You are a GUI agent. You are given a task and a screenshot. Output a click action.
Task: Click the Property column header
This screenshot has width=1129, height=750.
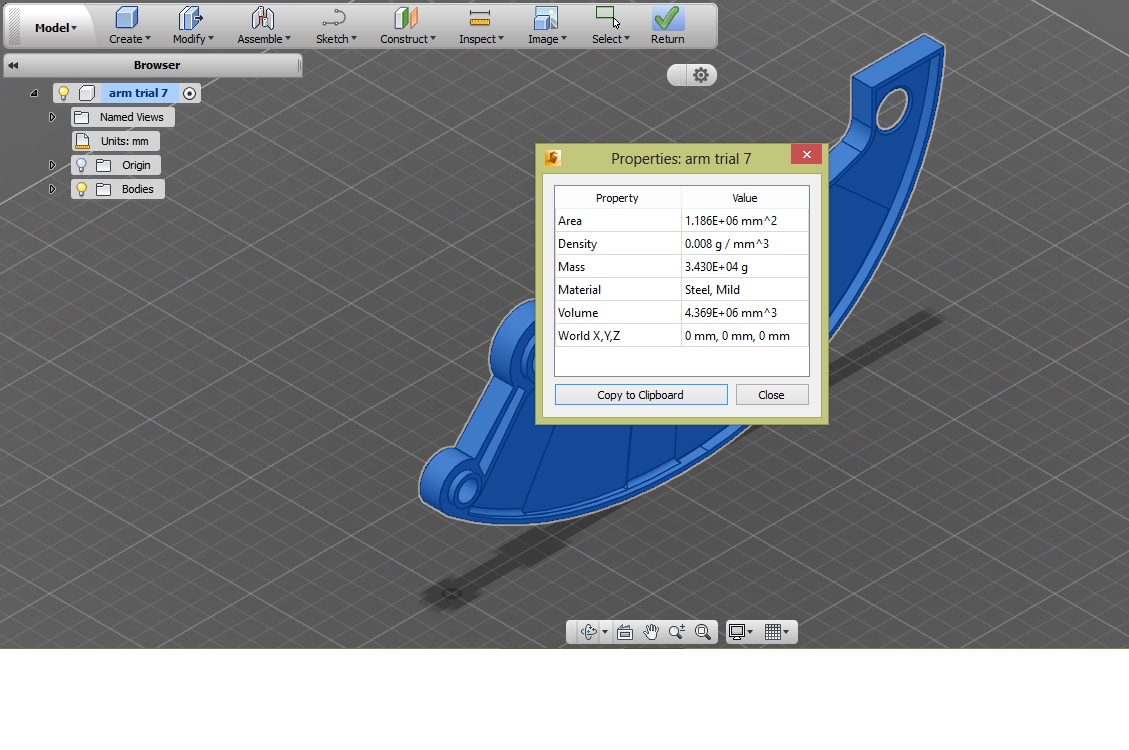pyautogui.click(x=617, y=198)
